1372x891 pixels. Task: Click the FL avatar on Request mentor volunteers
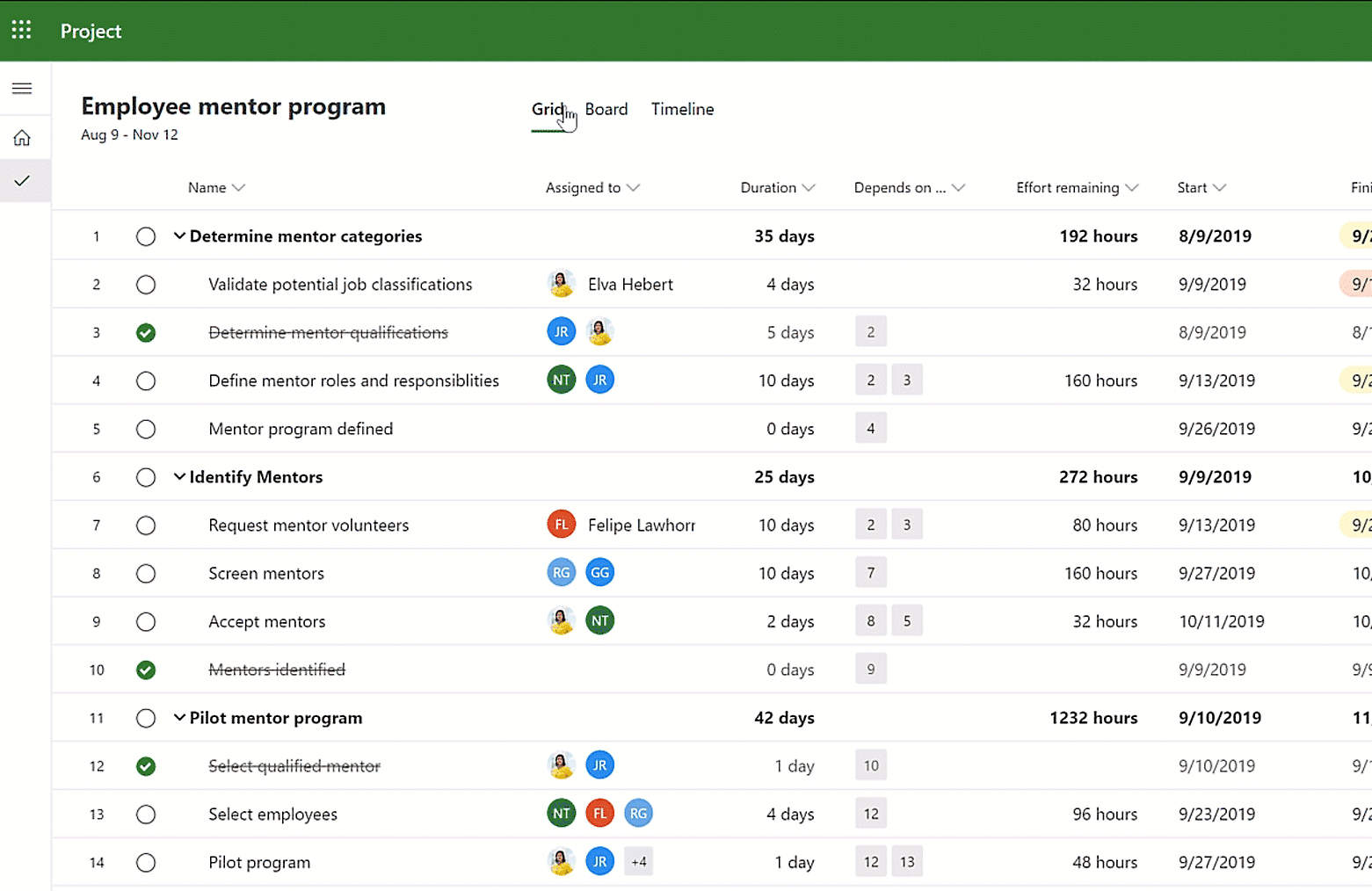[x=561, y=524]
